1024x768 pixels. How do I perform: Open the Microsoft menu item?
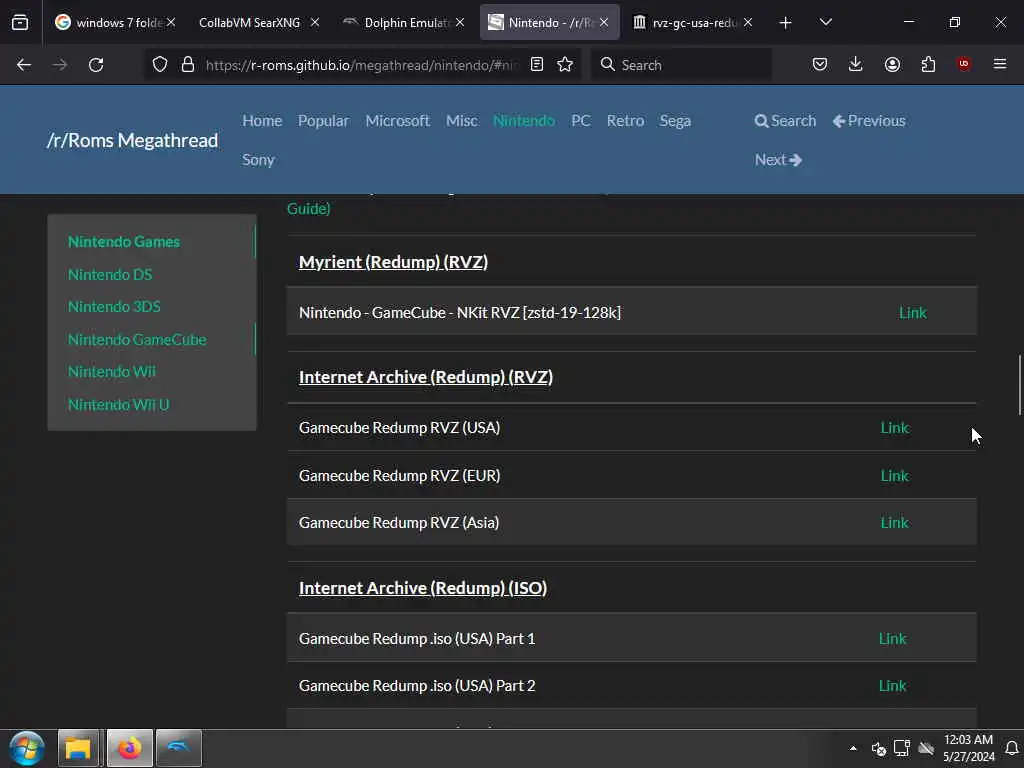click(397, 121)
